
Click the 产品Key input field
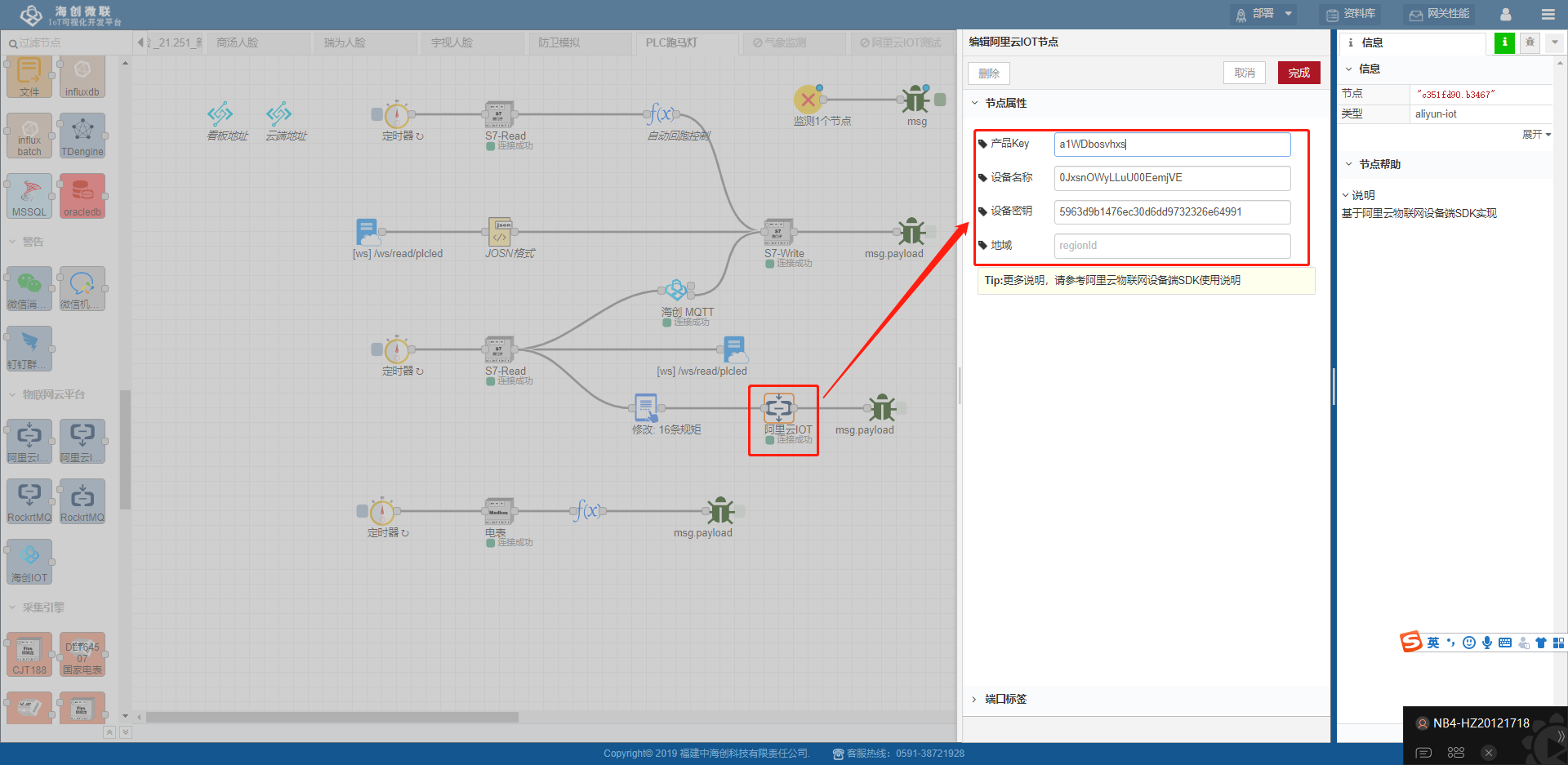[1172, 145]
